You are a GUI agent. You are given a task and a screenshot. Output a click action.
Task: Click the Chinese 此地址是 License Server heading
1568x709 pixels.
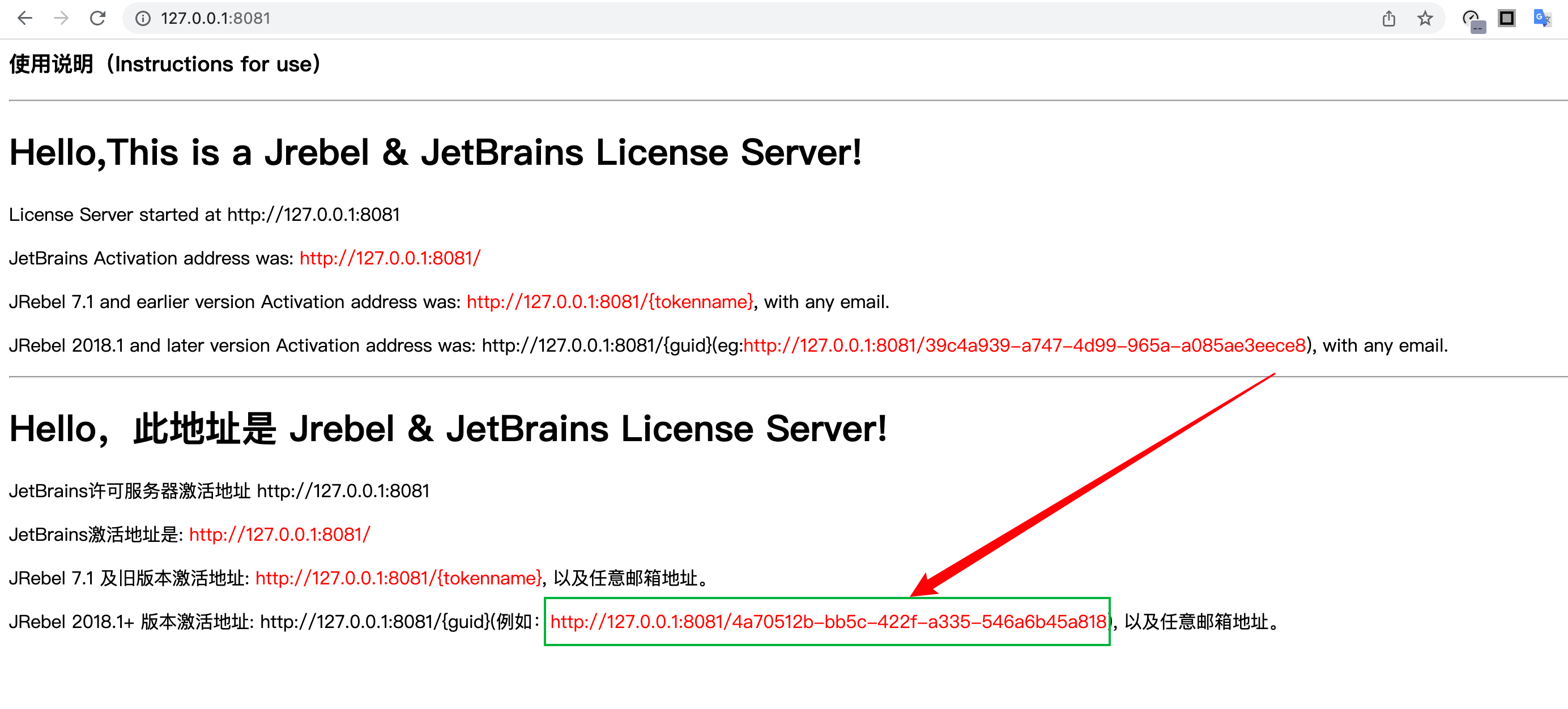point(448,429)
